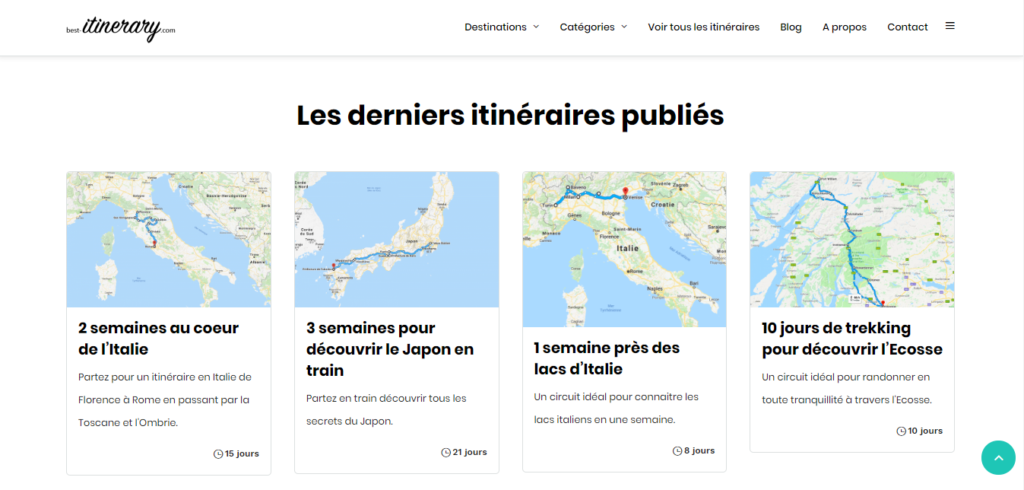The image size is (1024, 490).
Task: Open the Italian lakes map thumbnail
Action: click(x=624, y=250)
